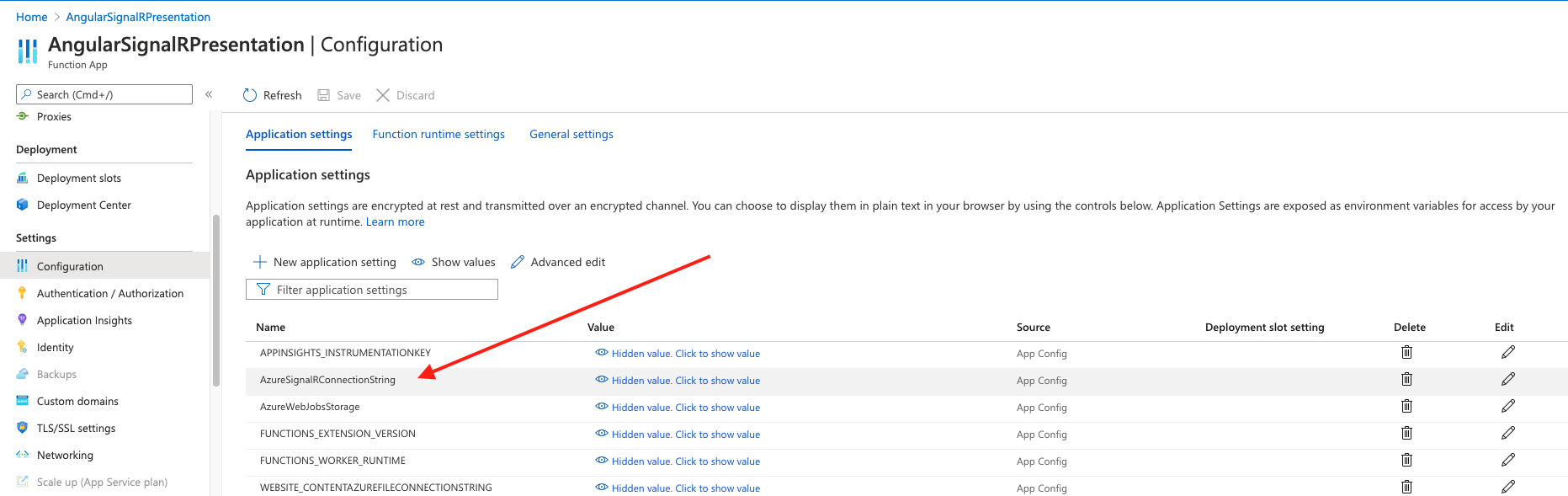Open the General settings tab
The image size is (1568, 496).
coord(571,135)
